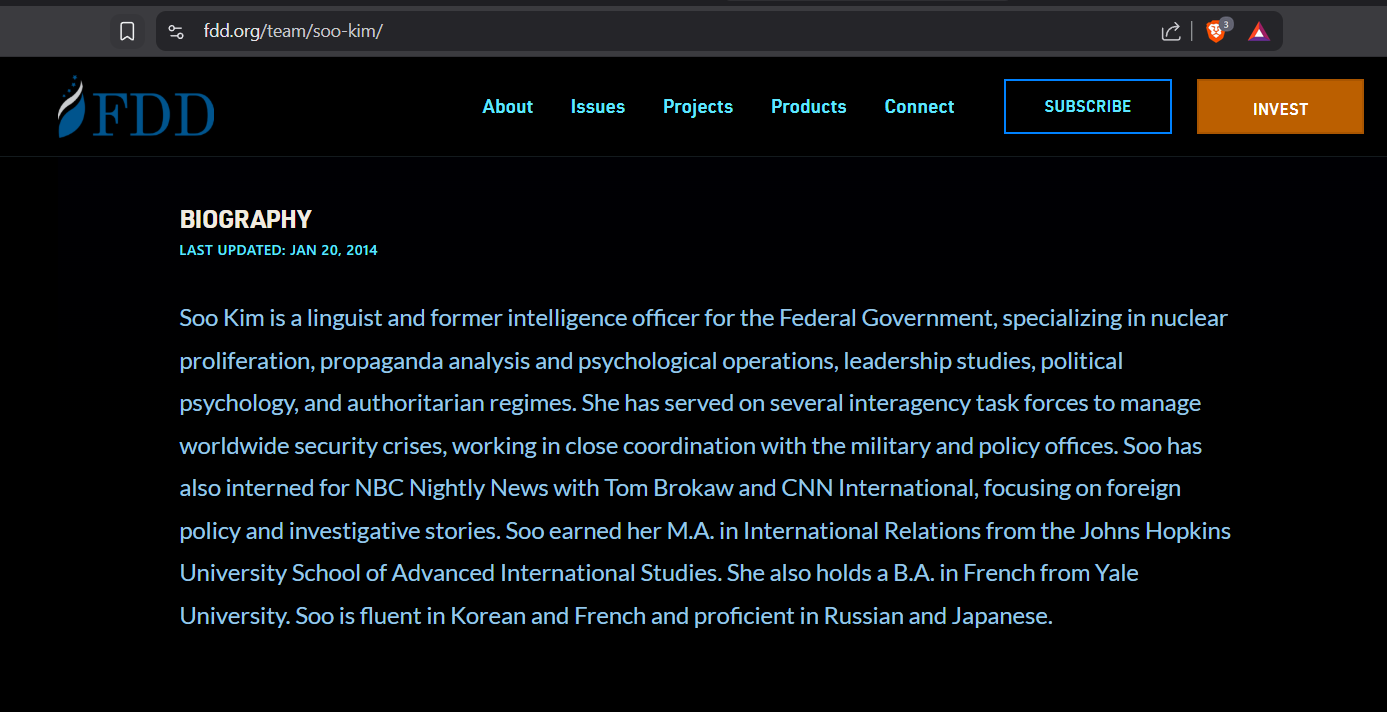Image resolution: width=1387 pixels, height=712 pixels.
Task: Open Brave Rewards triangle icon
Action: pos(1259,32)
